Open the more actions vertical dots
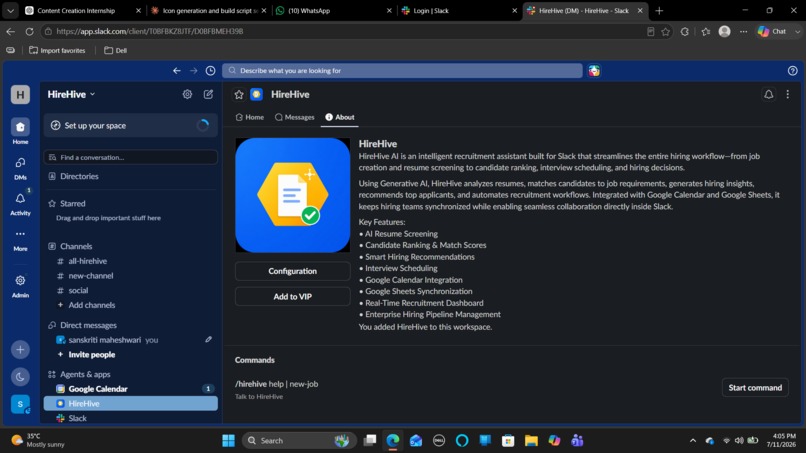 point(787,95)
